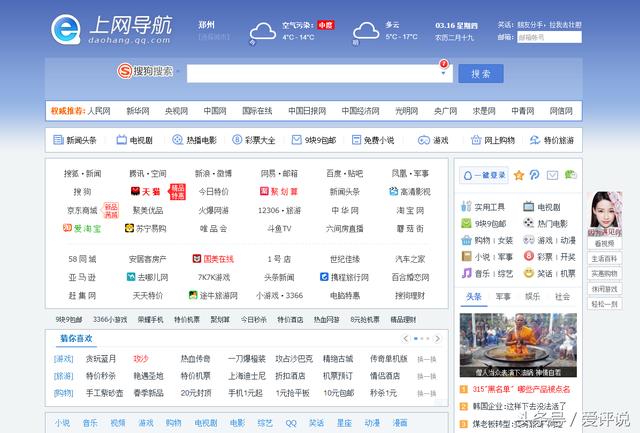Select the first 猜你喜欢 pagination dot
Image resolution: width=640 pixels, height=433 pixels.
click(x=416, y=338)
